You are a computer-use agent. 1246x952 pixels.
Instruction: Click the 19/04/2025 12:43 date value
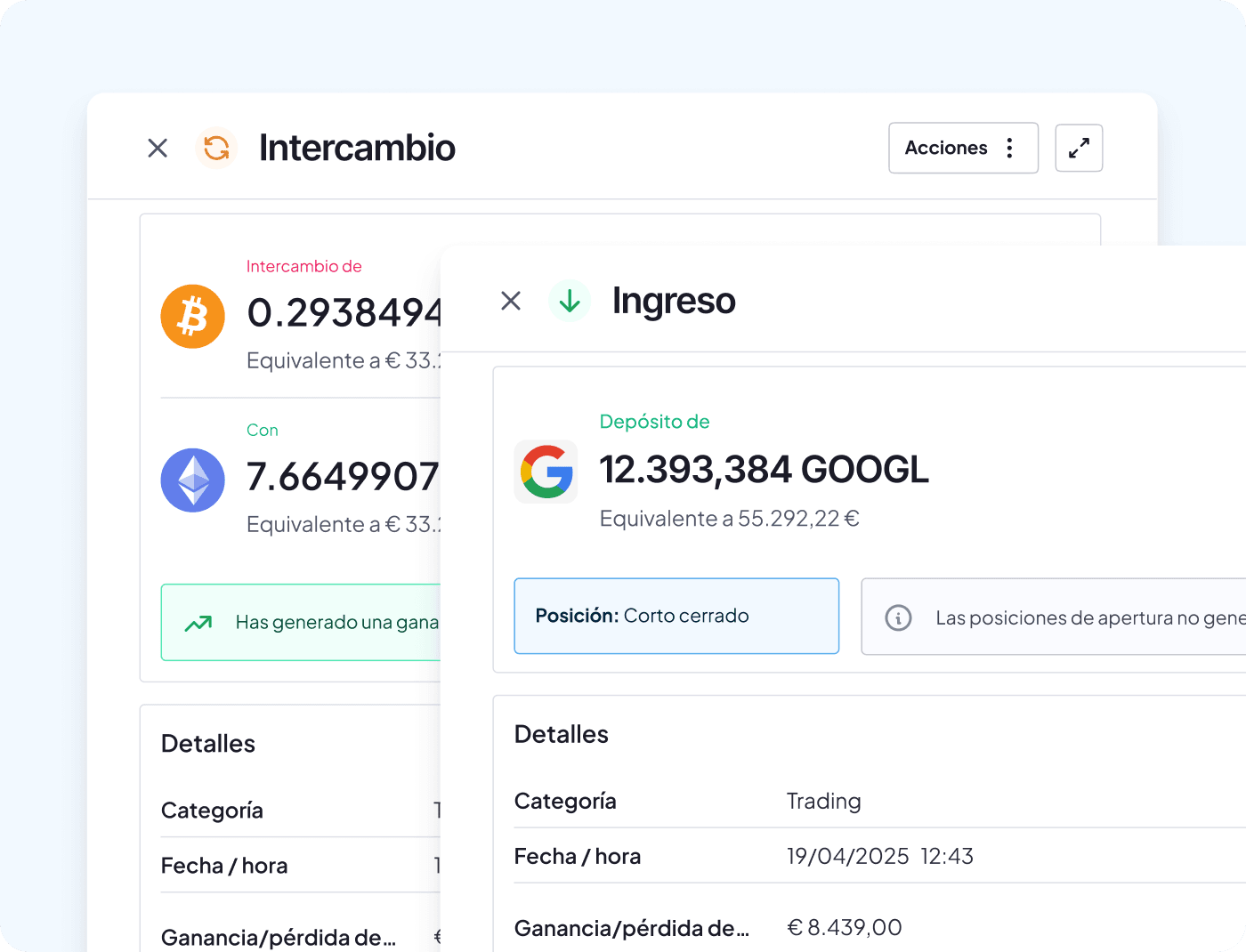click(x=880, y=857)
